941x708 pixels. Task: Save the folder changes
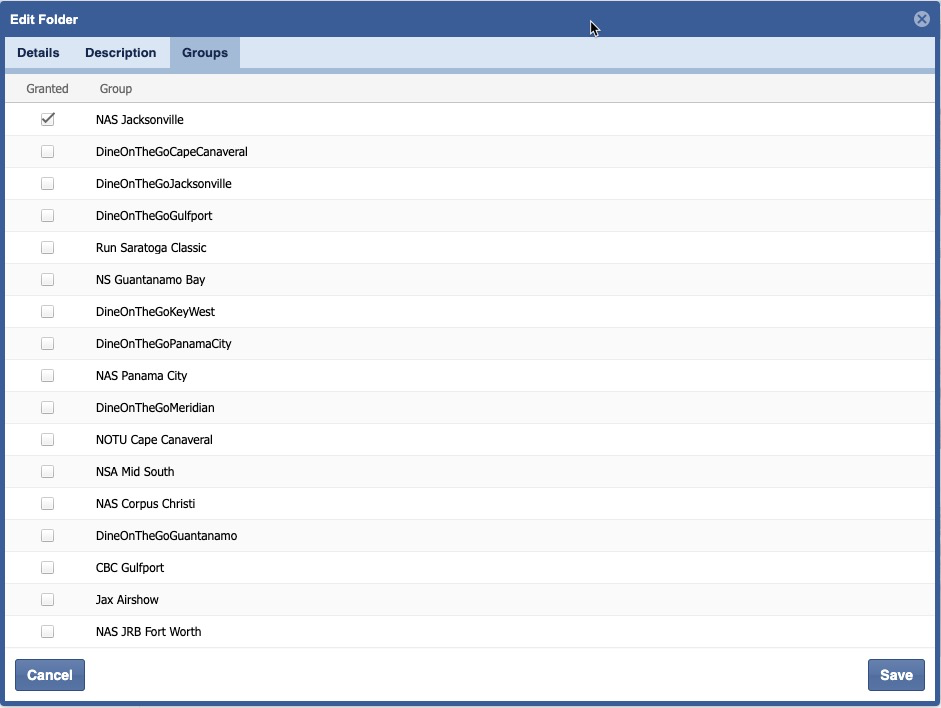895,675
